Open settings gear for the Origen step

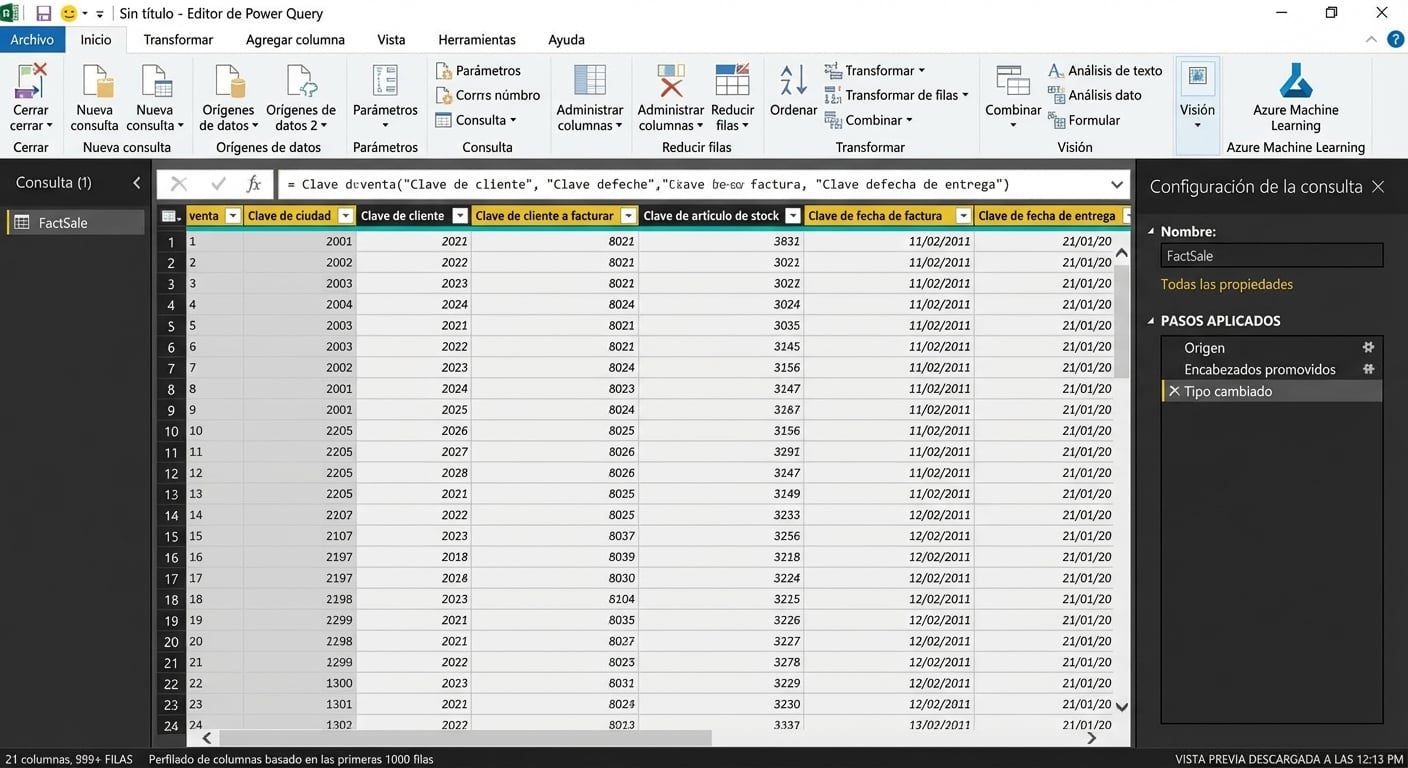[x=1369, y=347]
